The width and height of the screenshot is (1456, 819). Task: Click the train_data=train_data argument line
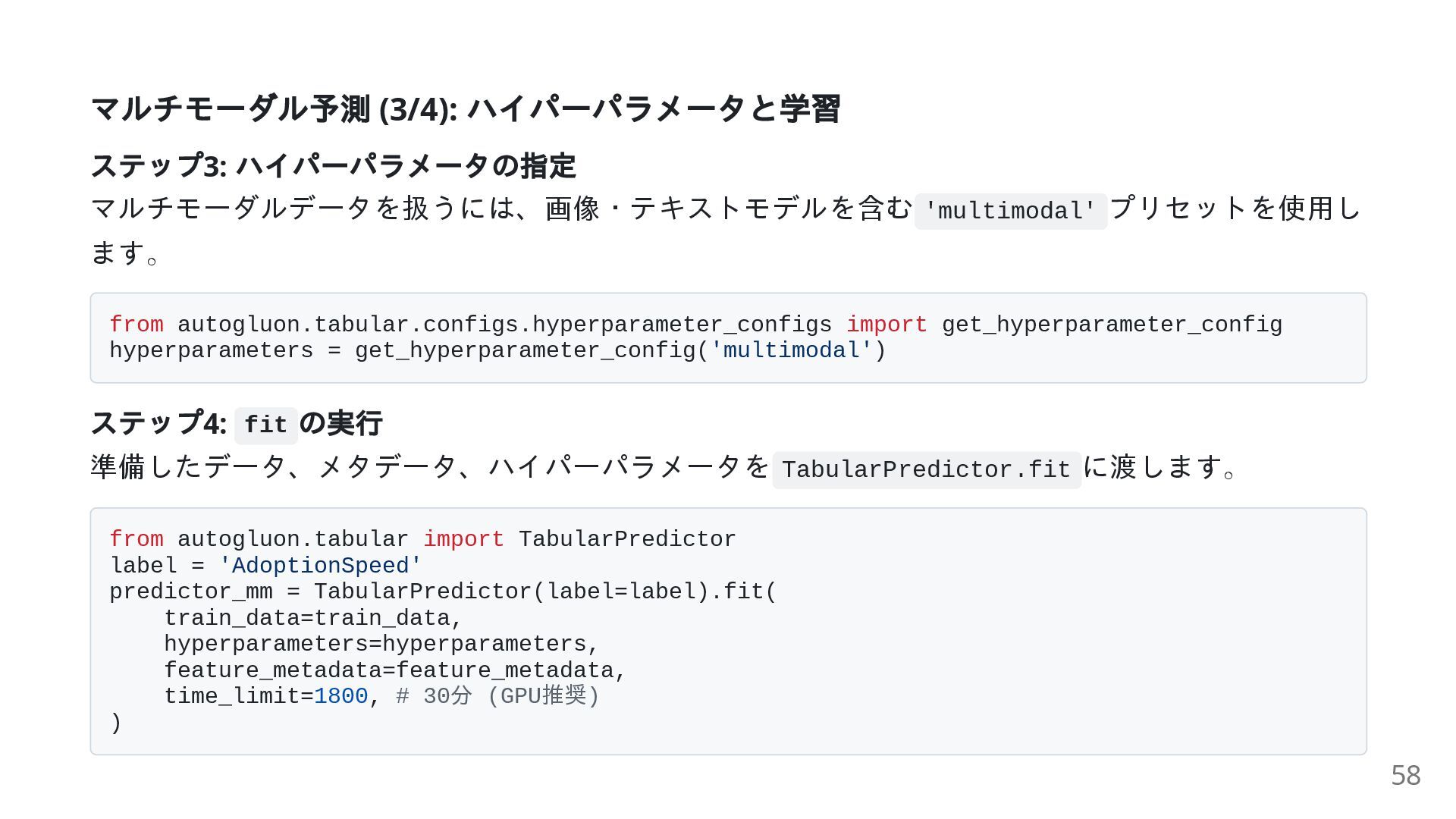point(312,618)
